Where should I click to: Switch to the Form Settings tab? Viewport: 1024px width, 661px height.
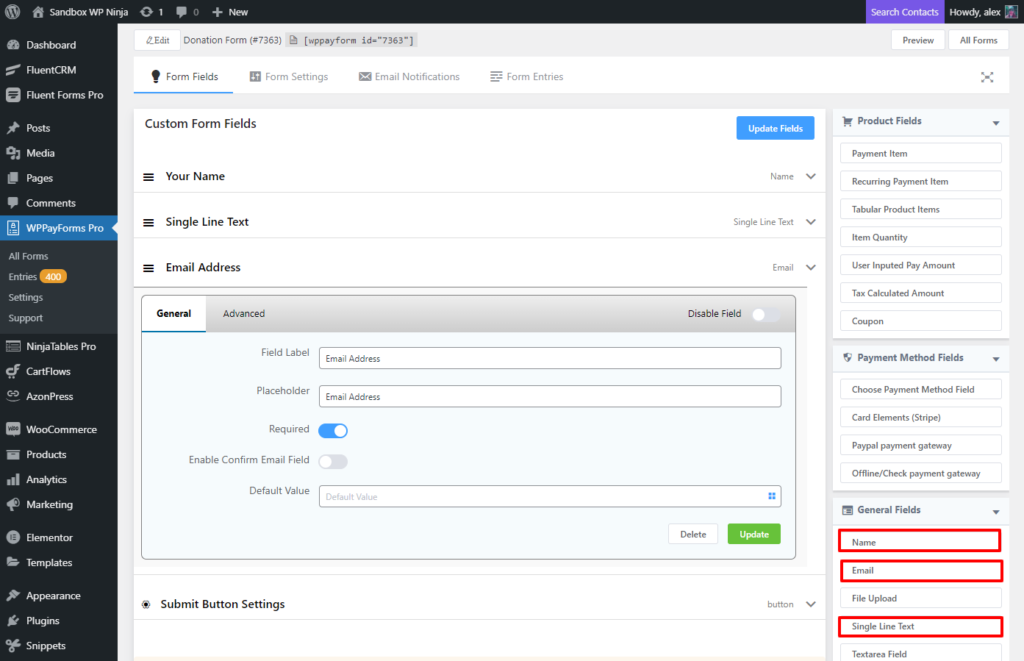pyautogui.click(x=288, y=77)
